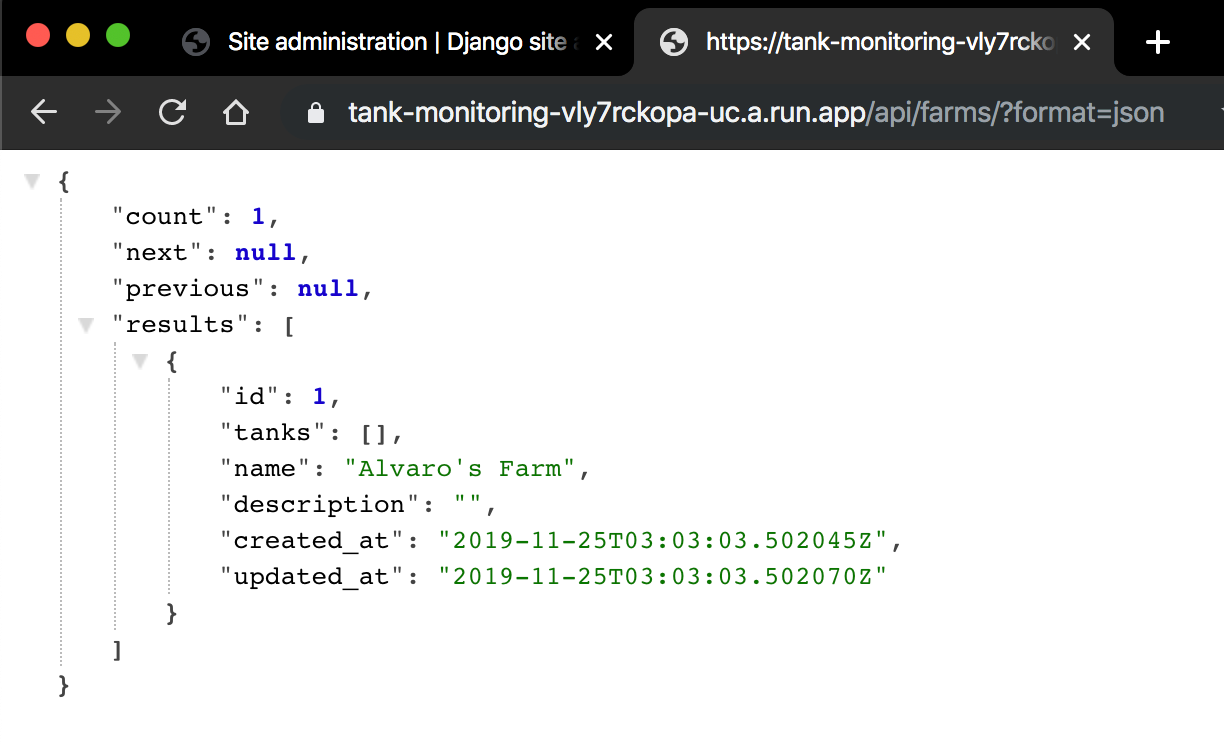Collapse the first farm object triangle
1224x744 pixels.
point(140,360)
